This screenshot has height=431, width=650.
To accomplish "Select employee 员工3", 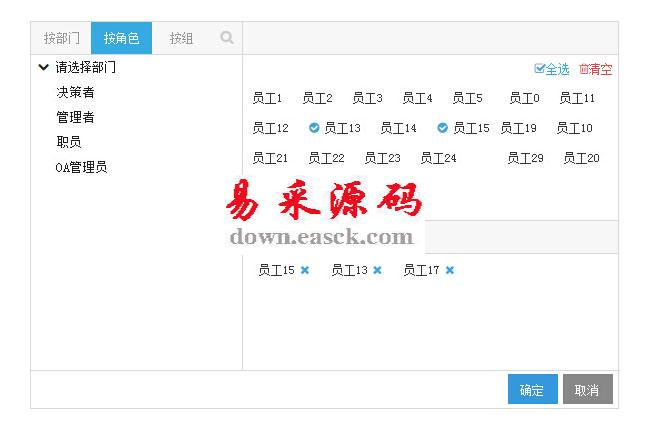I will 368,98.
